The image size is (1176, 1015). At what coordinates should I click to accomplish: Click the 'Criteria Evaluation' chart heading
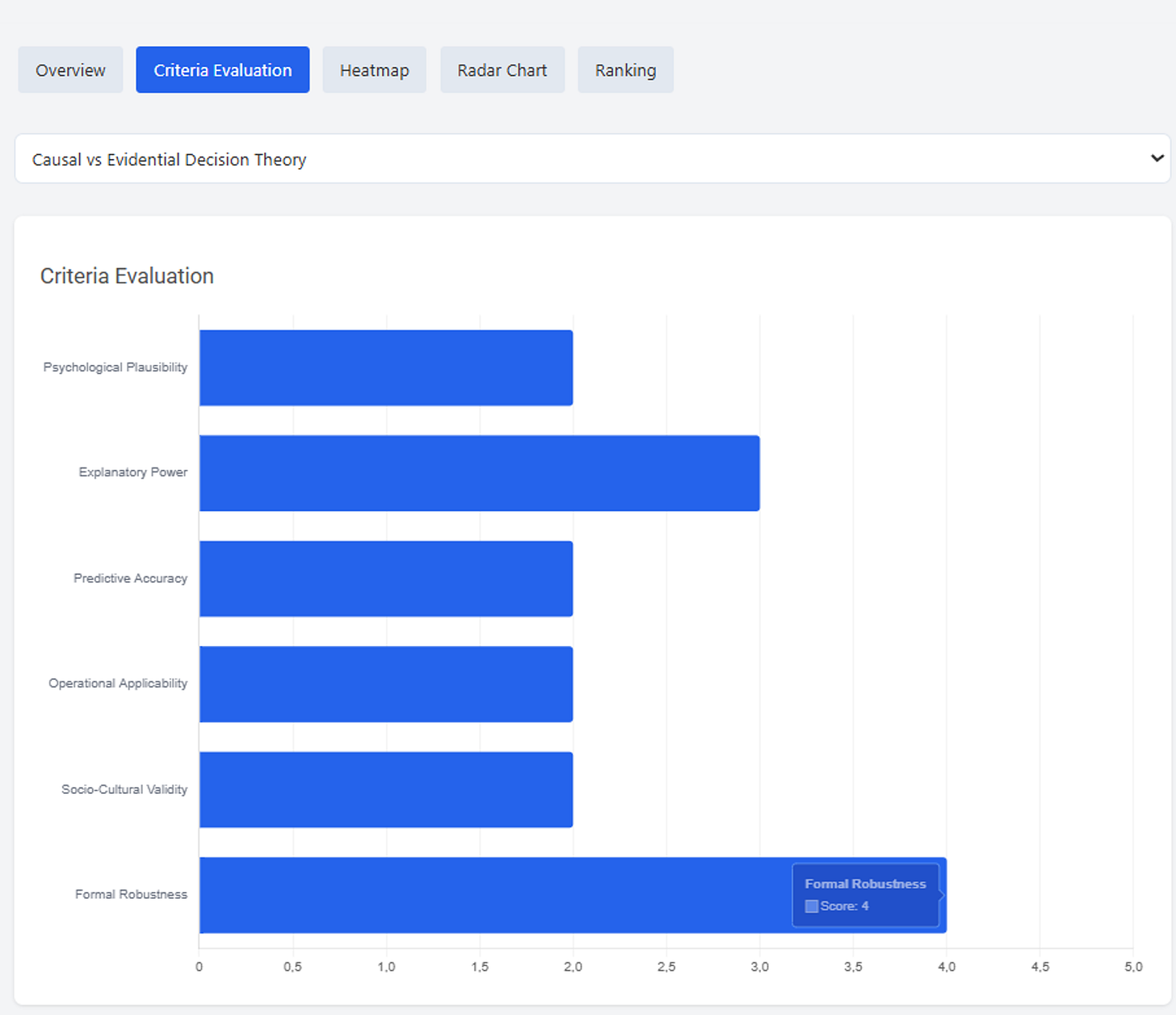127,276
